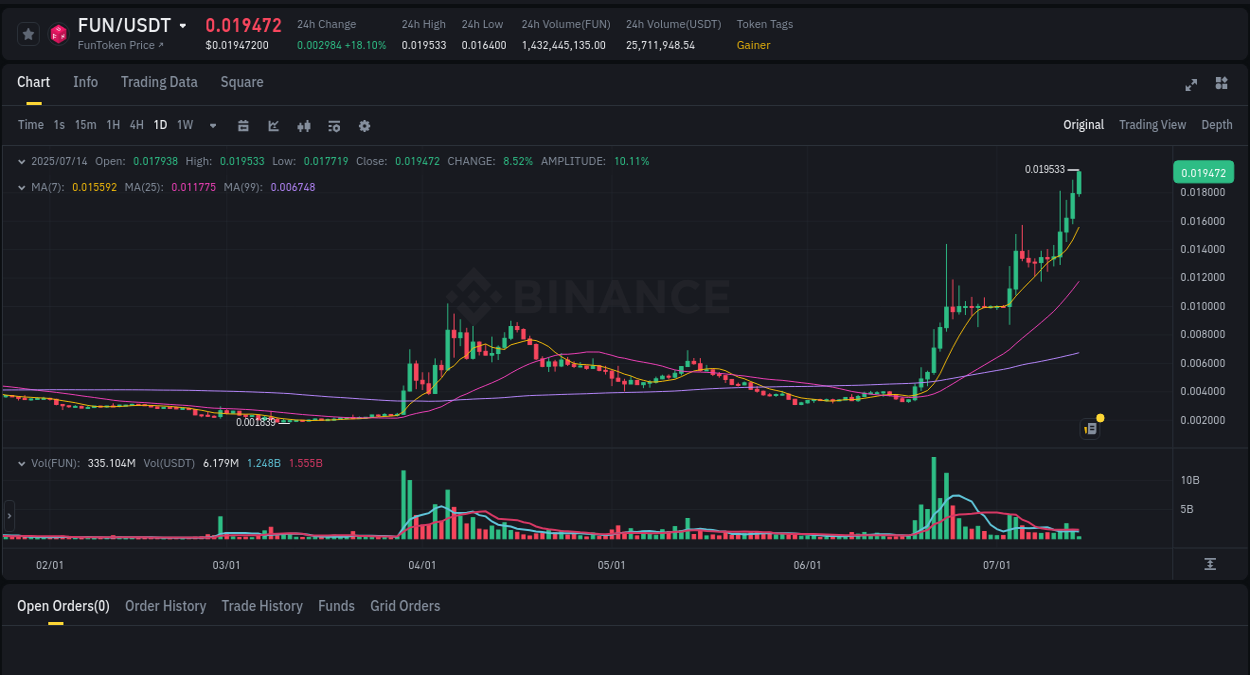Open the chart style line icon
Image resolution: width=1250 pixels, height=675 pixels.
273,125
